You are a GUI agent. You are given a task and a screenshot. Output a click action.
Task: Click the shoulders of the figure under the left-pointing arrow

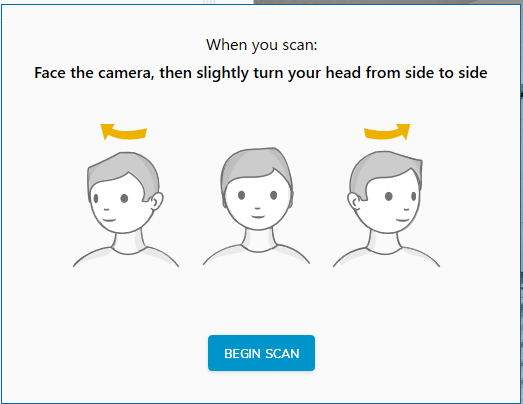(x=126, y=257)
